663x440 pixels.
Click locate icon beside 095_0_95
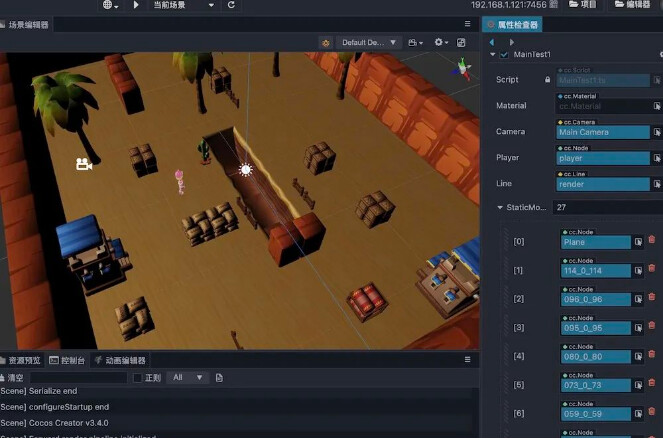pyautogui.click(x=638, y=328)
